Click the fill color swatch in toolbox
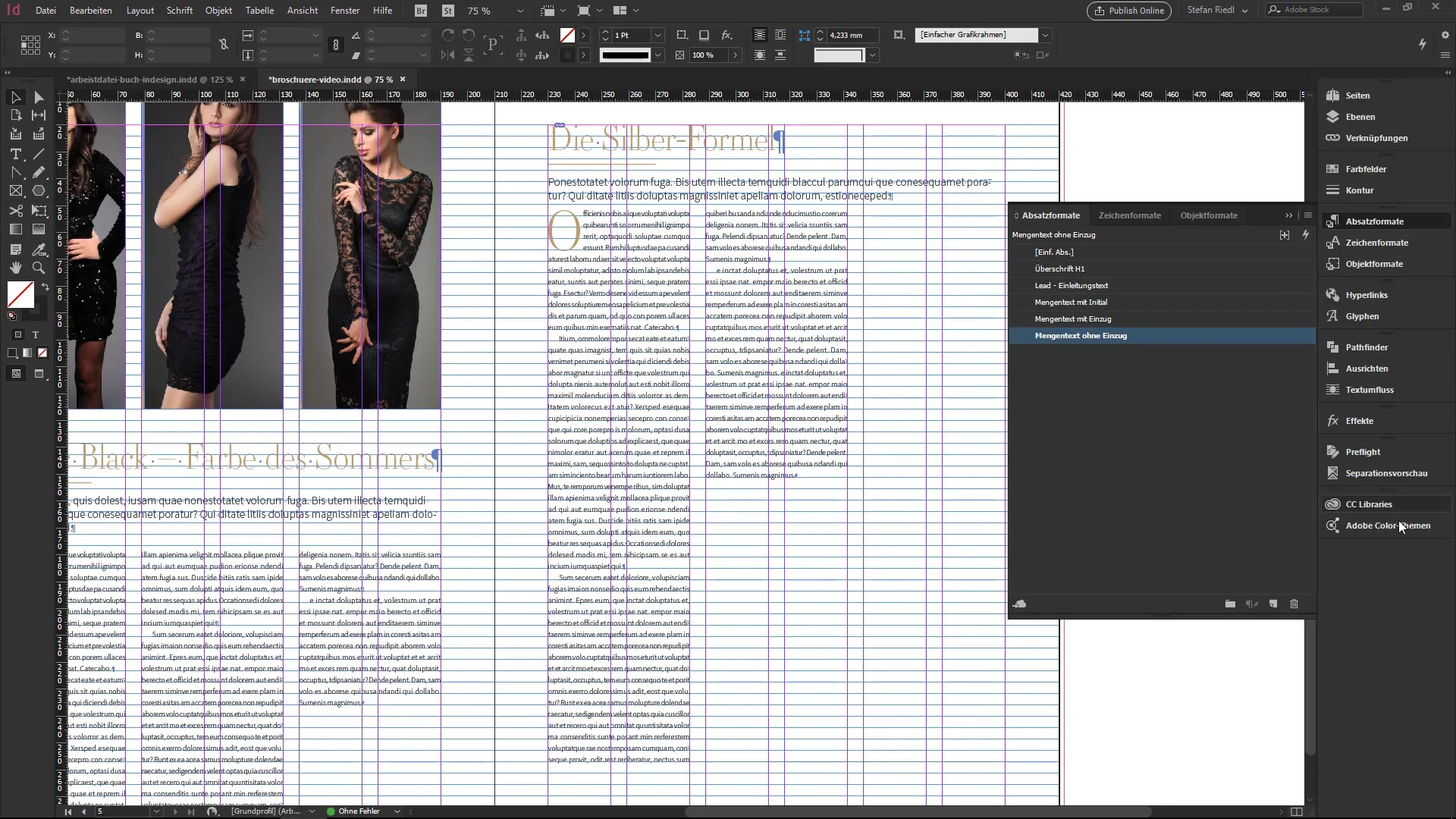The height and width of the screenshot is (819, 1456). pos(20,294)
